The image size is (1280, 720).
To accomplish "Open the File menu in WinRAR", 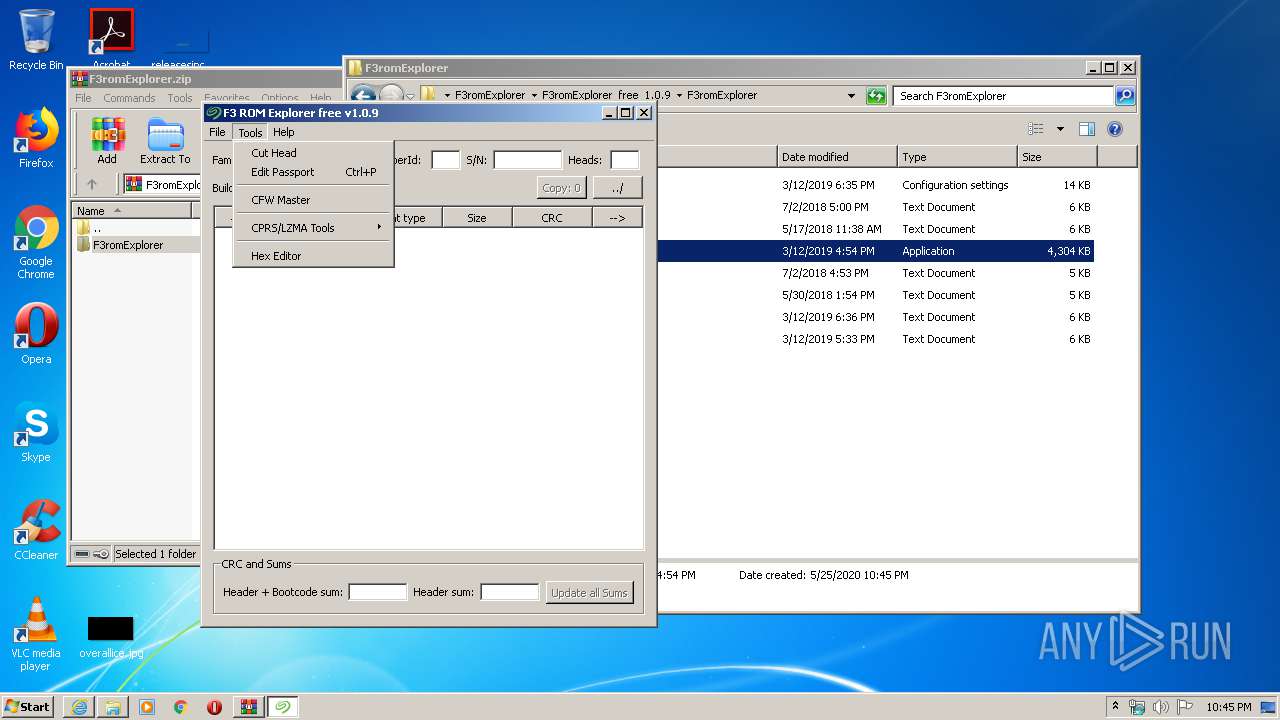I will point(83,98).
